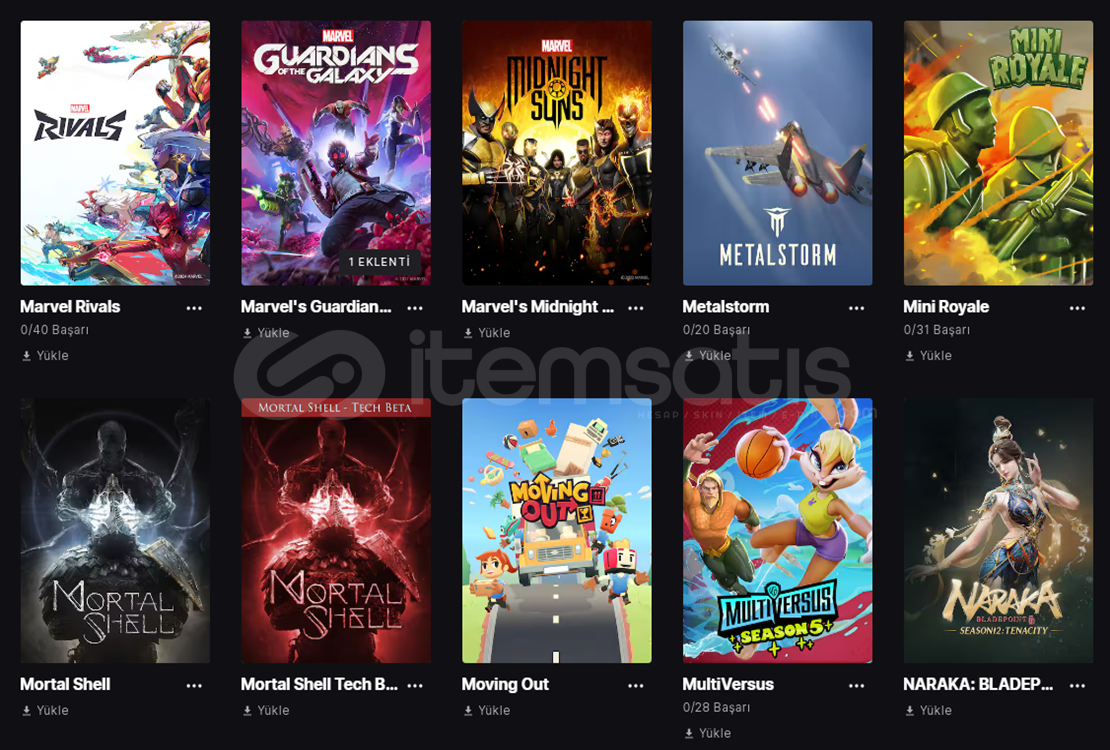The height and width of the screenshot is (750, 1110).
Task: Expand the options for Marvel's Guardians of the Galaxy
Action: [x=415, y=308]
